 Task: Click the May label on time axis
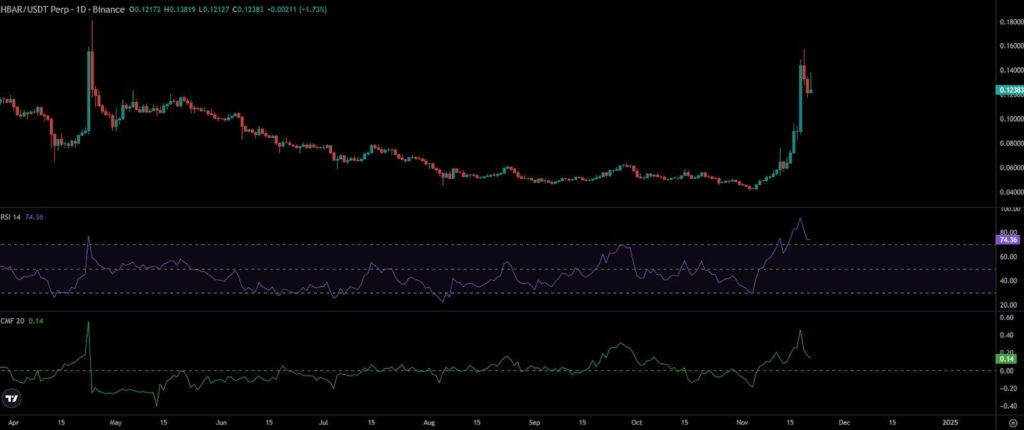pyautogui.click(x=114, y=423)
